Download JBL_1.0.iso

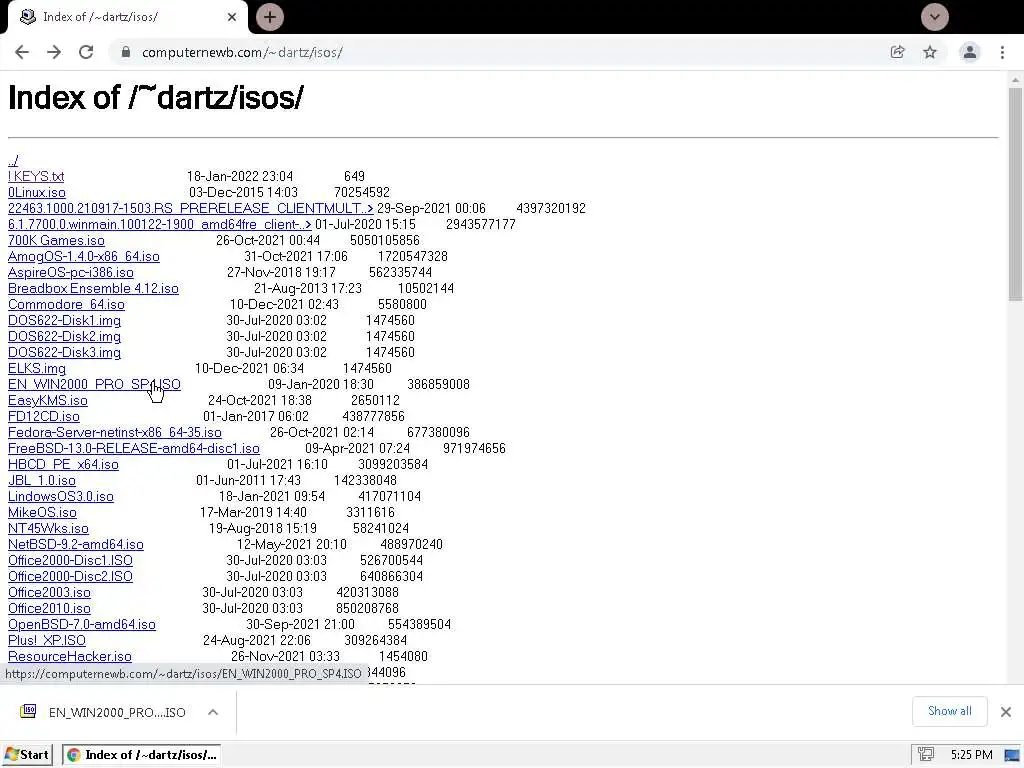point(42,481)
